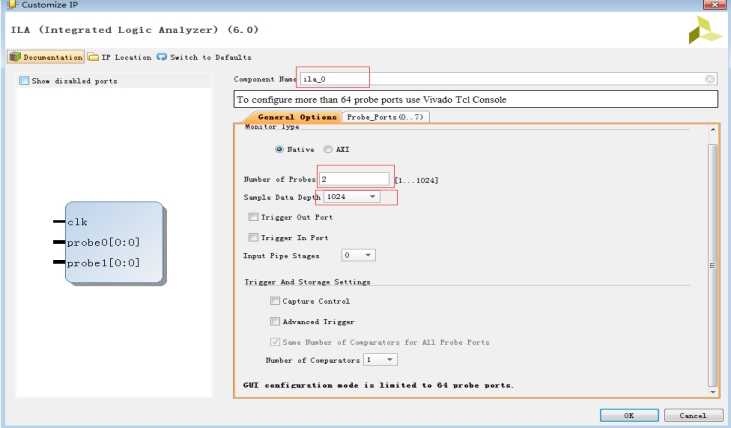
Task: Click Switch to Defaults
Action: click(x=204, y=57)
